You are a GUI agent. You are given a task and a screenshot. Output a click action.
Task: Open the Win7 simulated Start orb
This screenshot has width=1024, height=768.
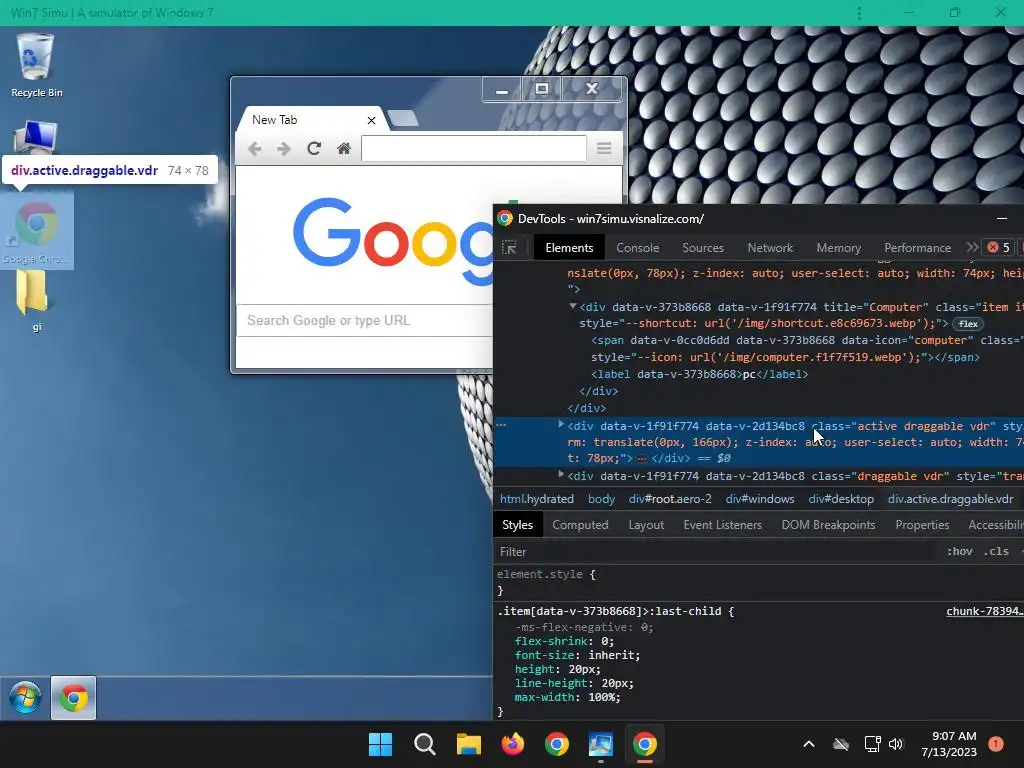coord(25,697)
